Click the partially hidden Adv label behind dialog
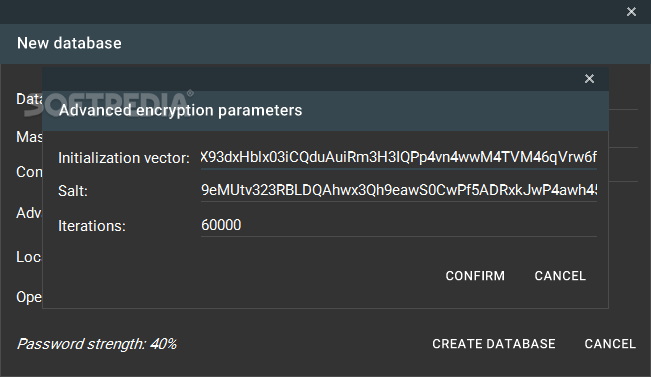 pos(29,213)
